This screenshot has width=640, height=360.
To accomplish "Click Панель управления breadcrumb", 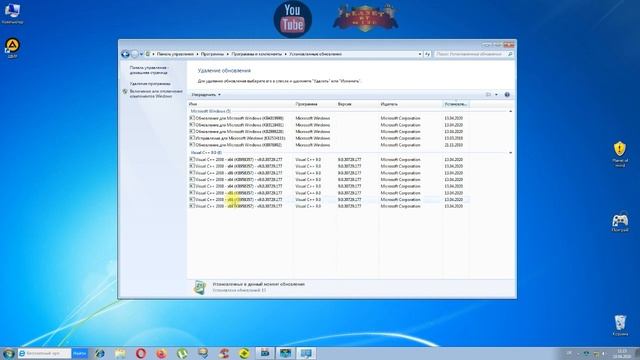I will pyautogui.click(x=175, y=54).
